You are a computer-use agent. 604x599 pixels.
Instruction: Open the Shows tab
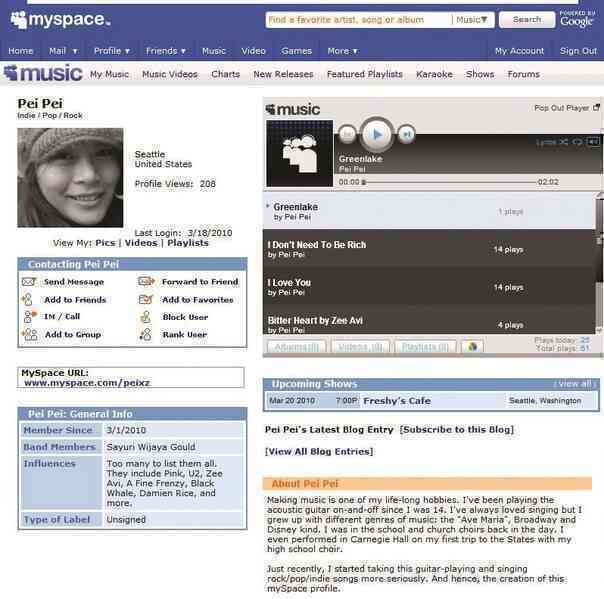[x=480, y=74]
